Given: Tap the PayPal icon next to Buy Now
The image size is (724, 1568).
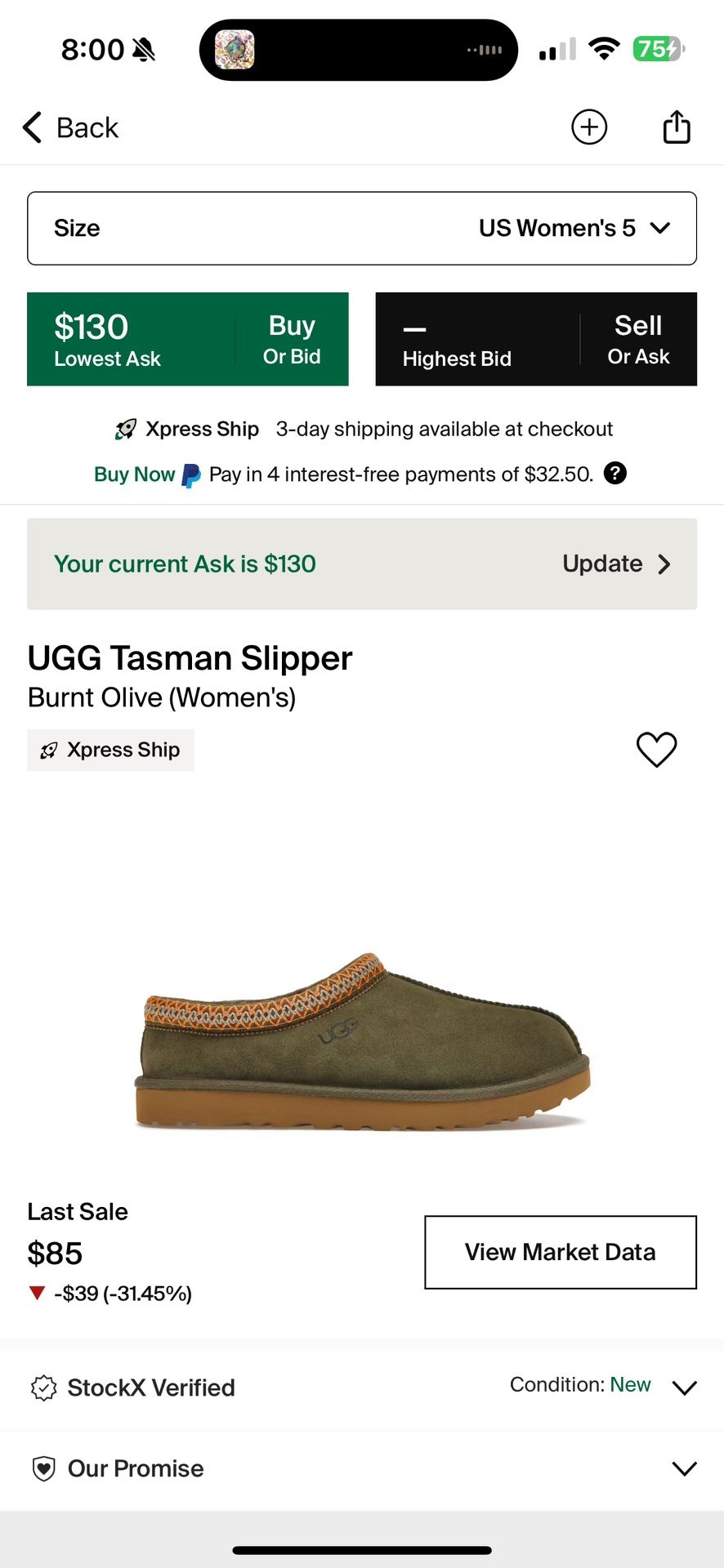Looking at the screenshot, I should tap(190, 474).
